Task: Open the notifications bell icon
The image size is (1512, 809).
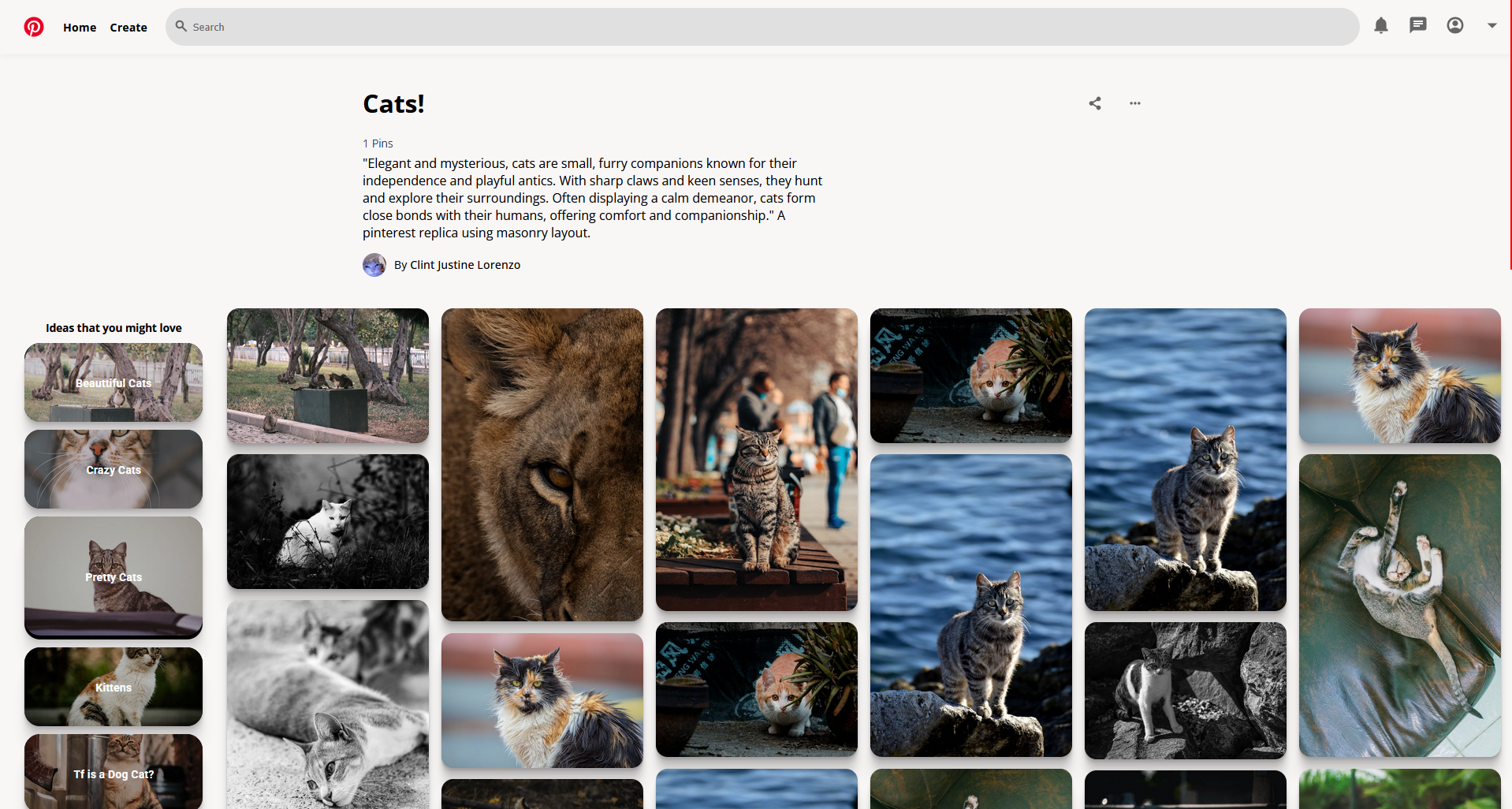Action: [1380, 25]
